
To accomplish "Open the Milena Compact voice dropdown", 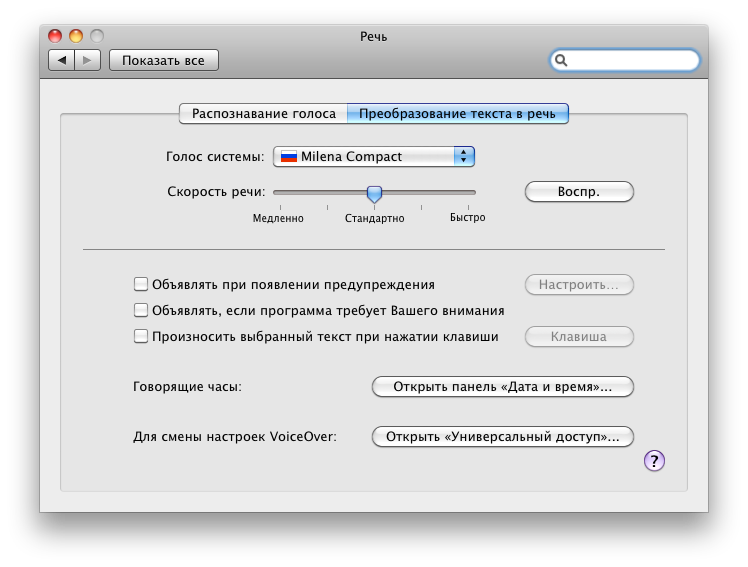I will tap(373, 157).
